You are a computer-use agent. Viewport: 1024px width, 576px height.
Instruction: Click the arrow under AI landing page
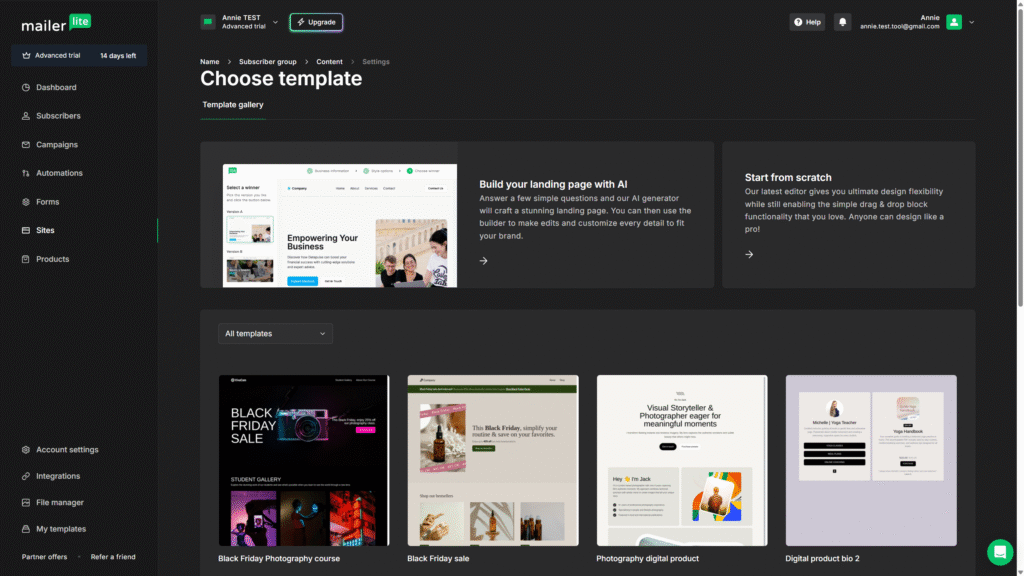point(483,261)
